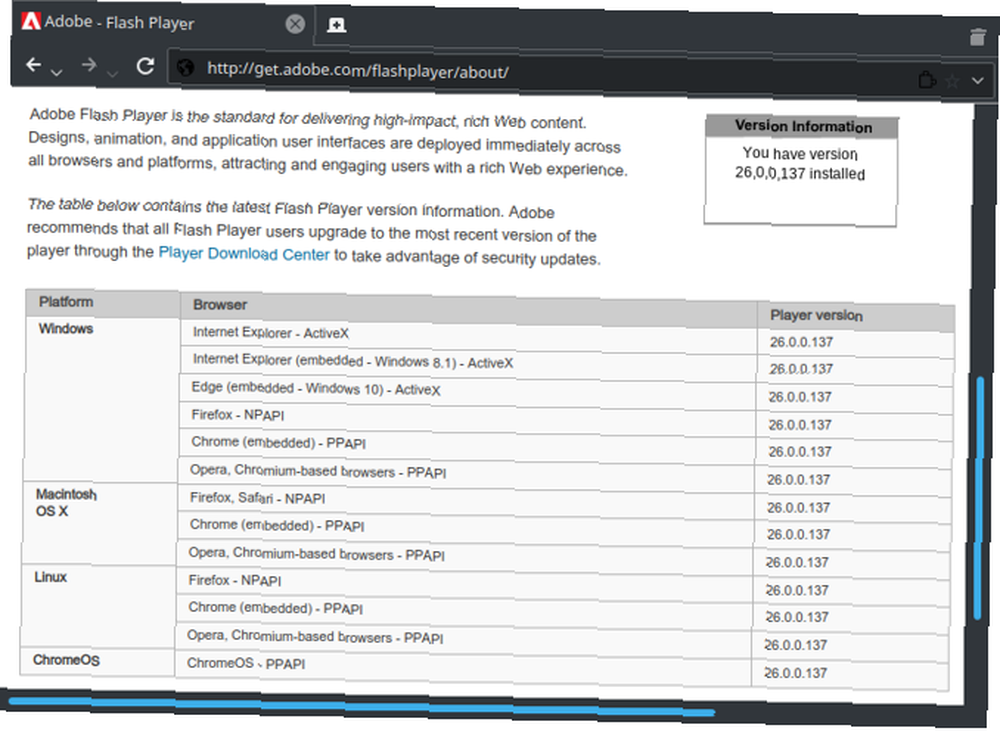
Task: Go forward with the right arrow
Action: pos(89,64)
